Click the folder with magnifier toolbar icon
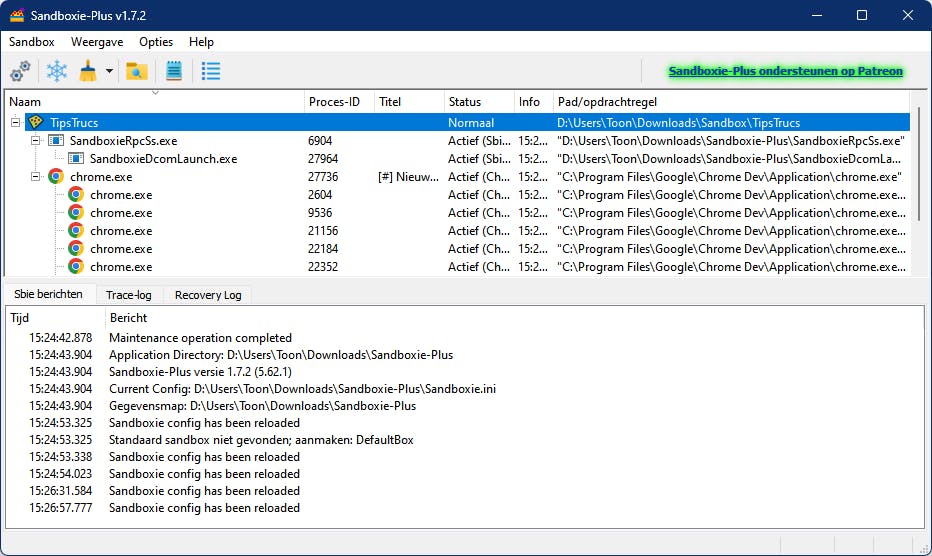 (x=137, y=71)
